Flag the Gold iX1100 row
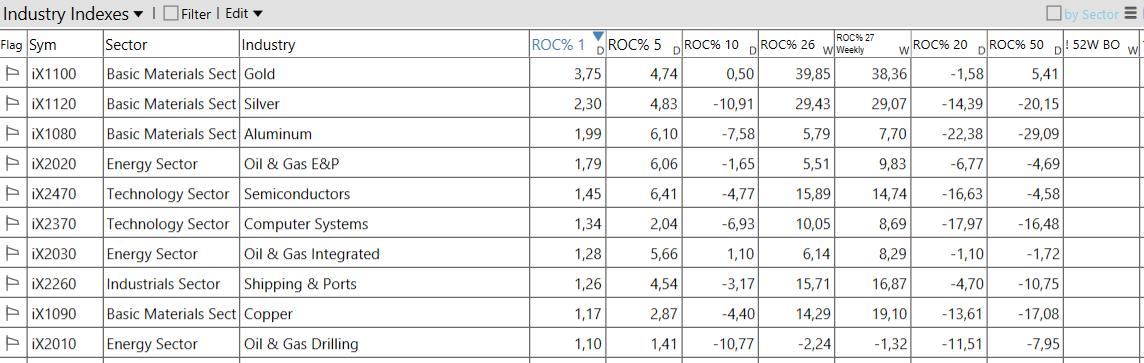 pyautogui.click(x=12, y=74)
